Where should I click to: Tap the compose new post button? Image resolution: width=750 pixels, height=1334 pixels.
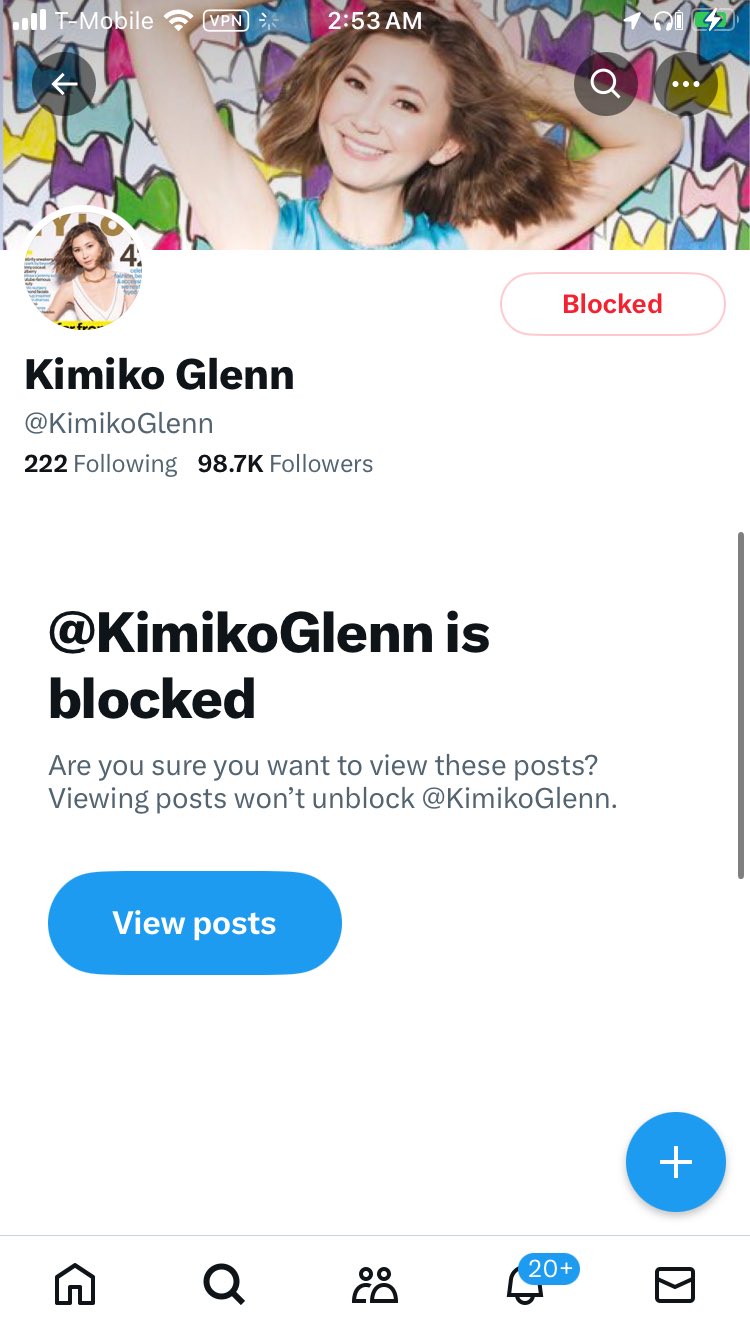click(x=675, y=1162)
